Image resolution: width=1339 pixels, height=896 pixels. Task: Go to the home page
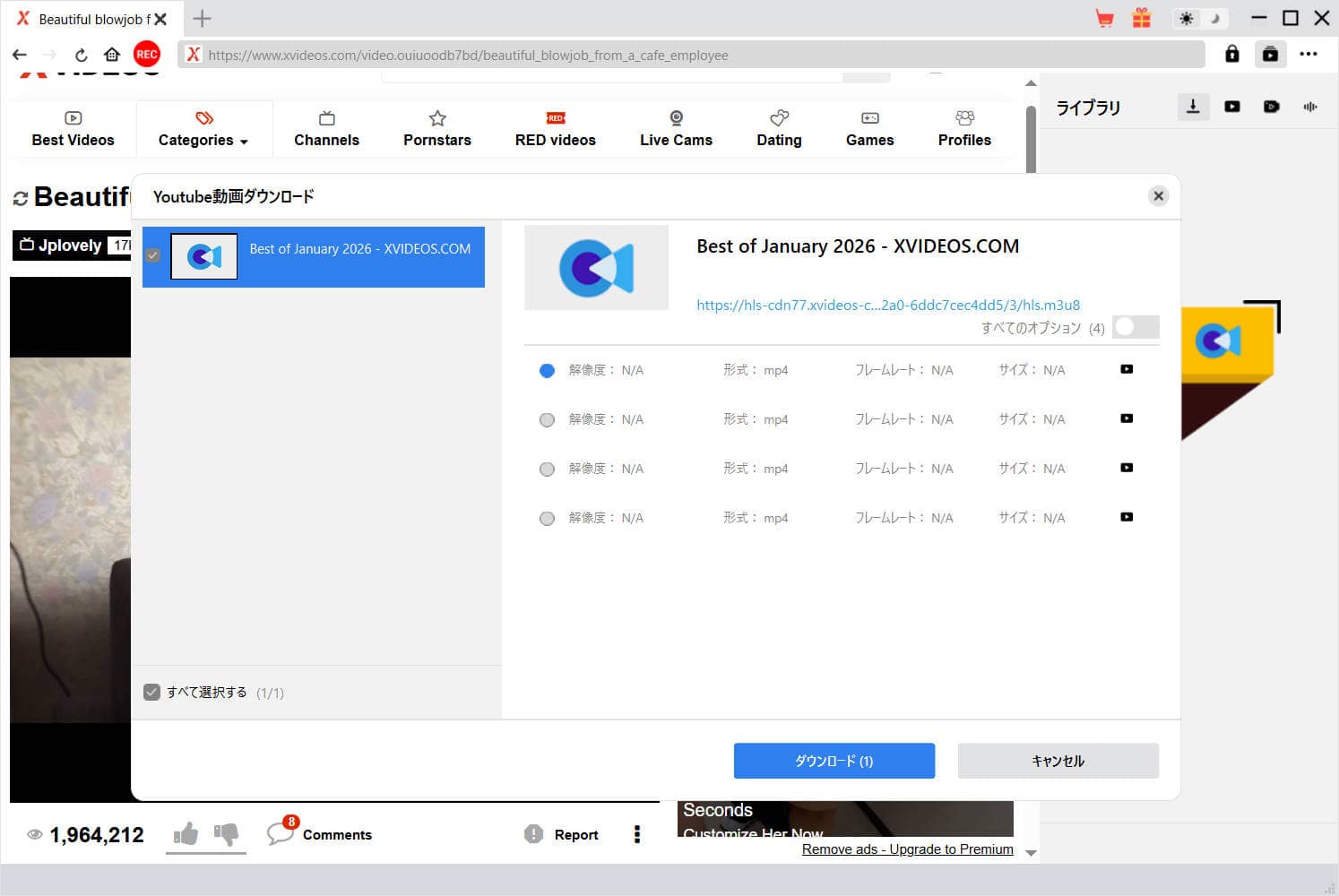click(x=111, y=55)
